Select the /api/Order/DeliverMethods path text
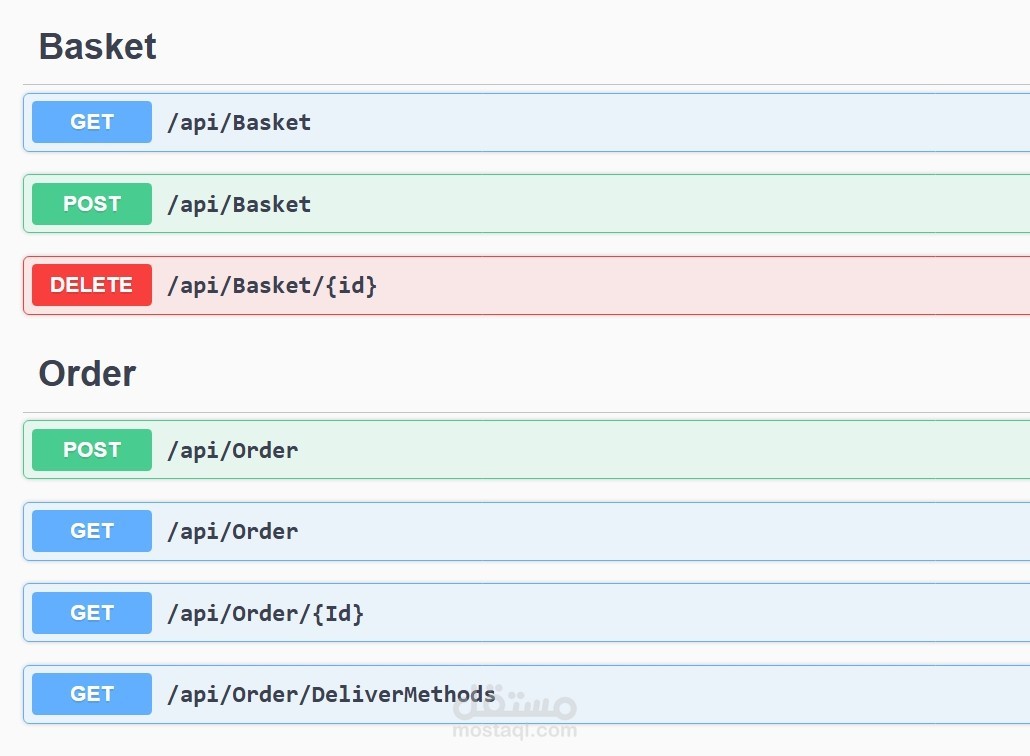The height and width of the screenshot is (756, 1030). click(331, 695)
